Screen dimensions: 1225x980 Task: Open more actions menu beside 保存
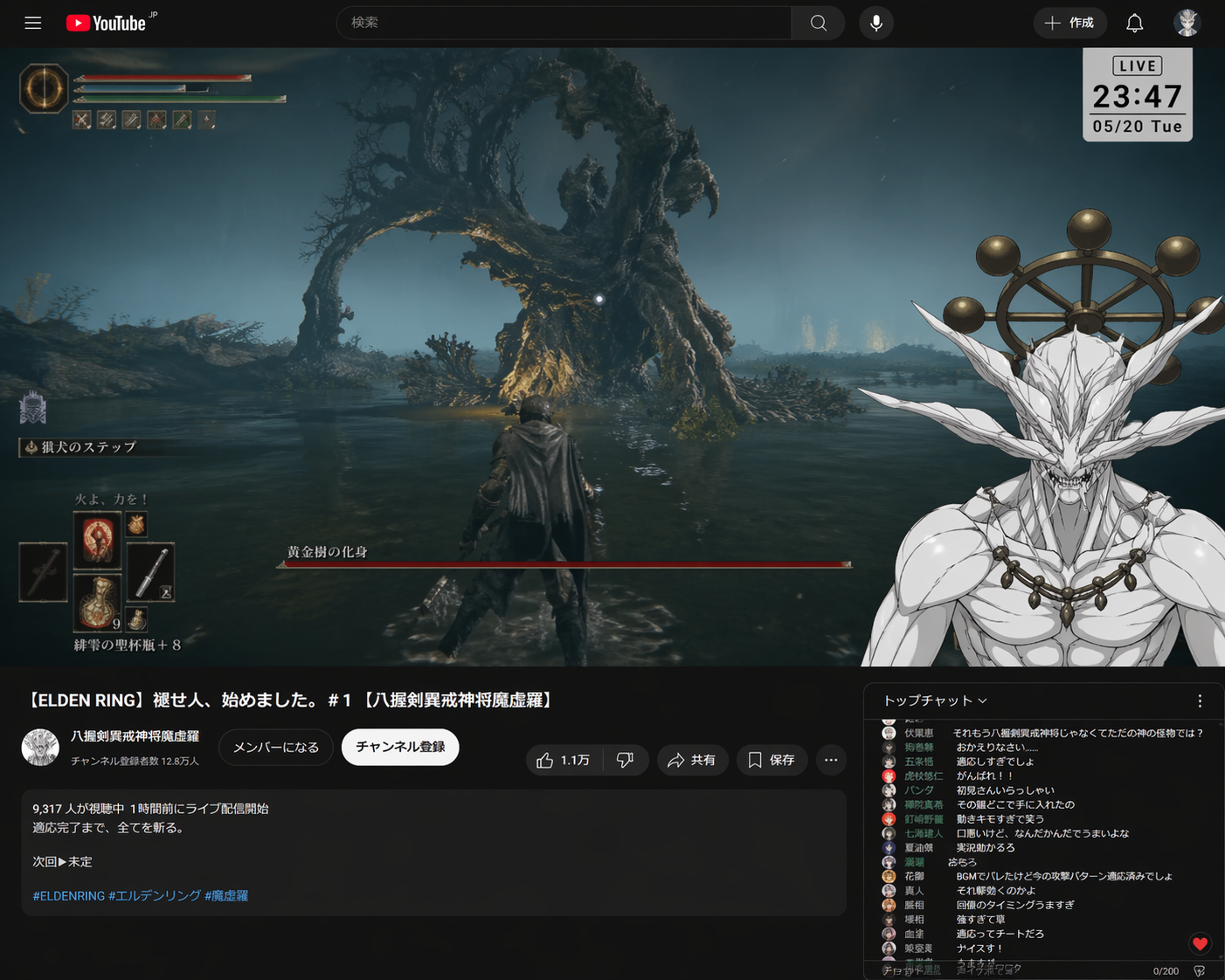pos(831,760)
